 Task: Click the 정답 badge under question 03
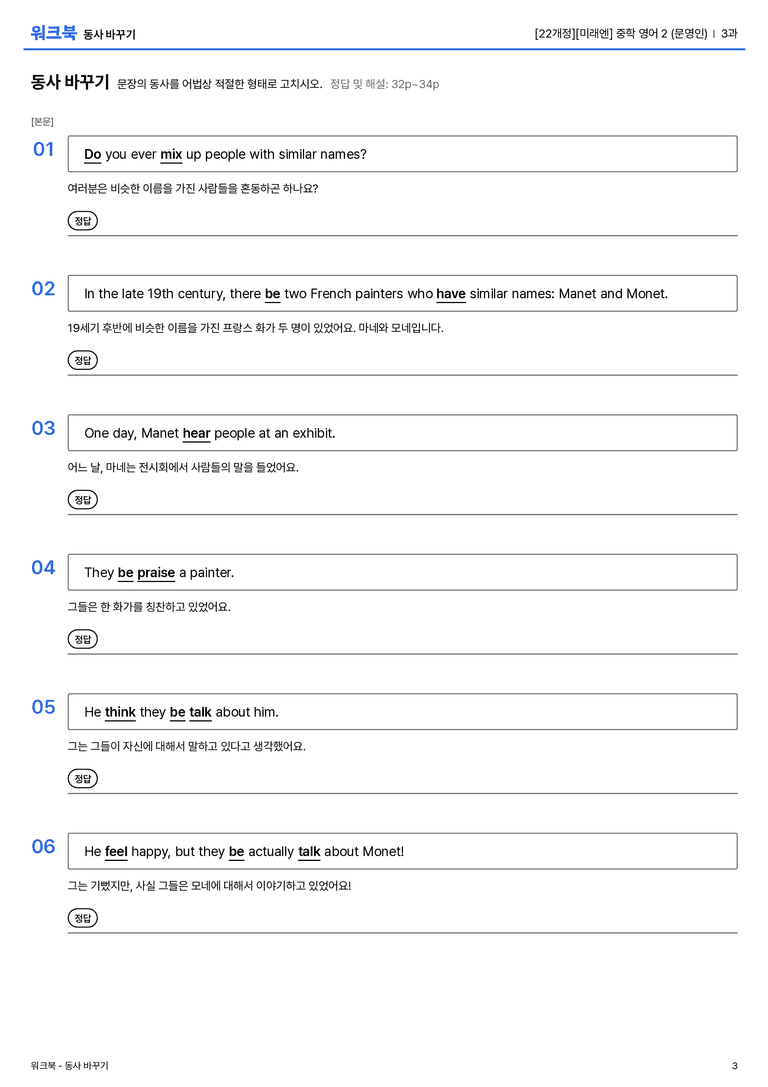point(82,500)
